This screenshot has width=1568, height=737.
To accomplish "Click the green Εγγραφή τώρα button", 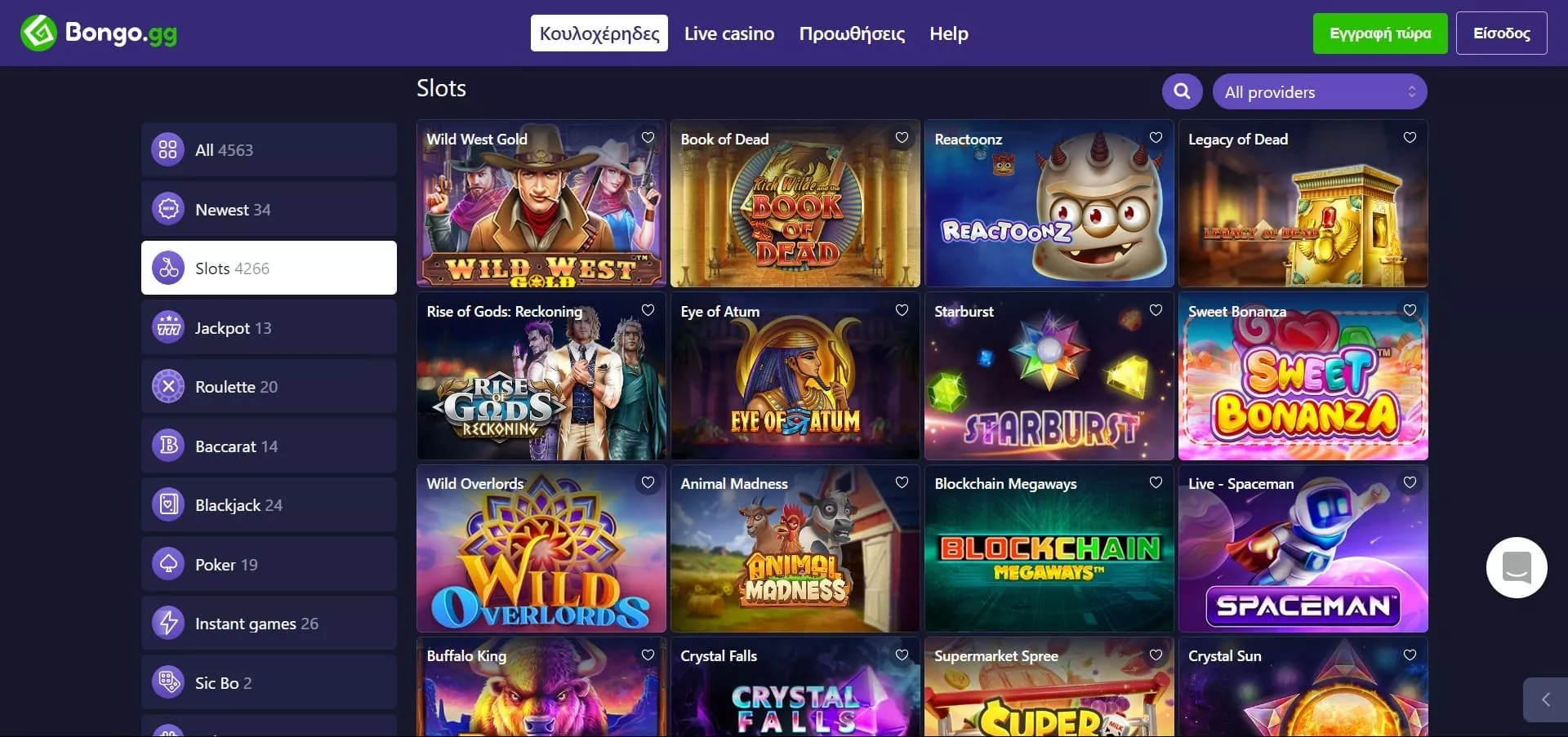I will [x=1379, y=33].
